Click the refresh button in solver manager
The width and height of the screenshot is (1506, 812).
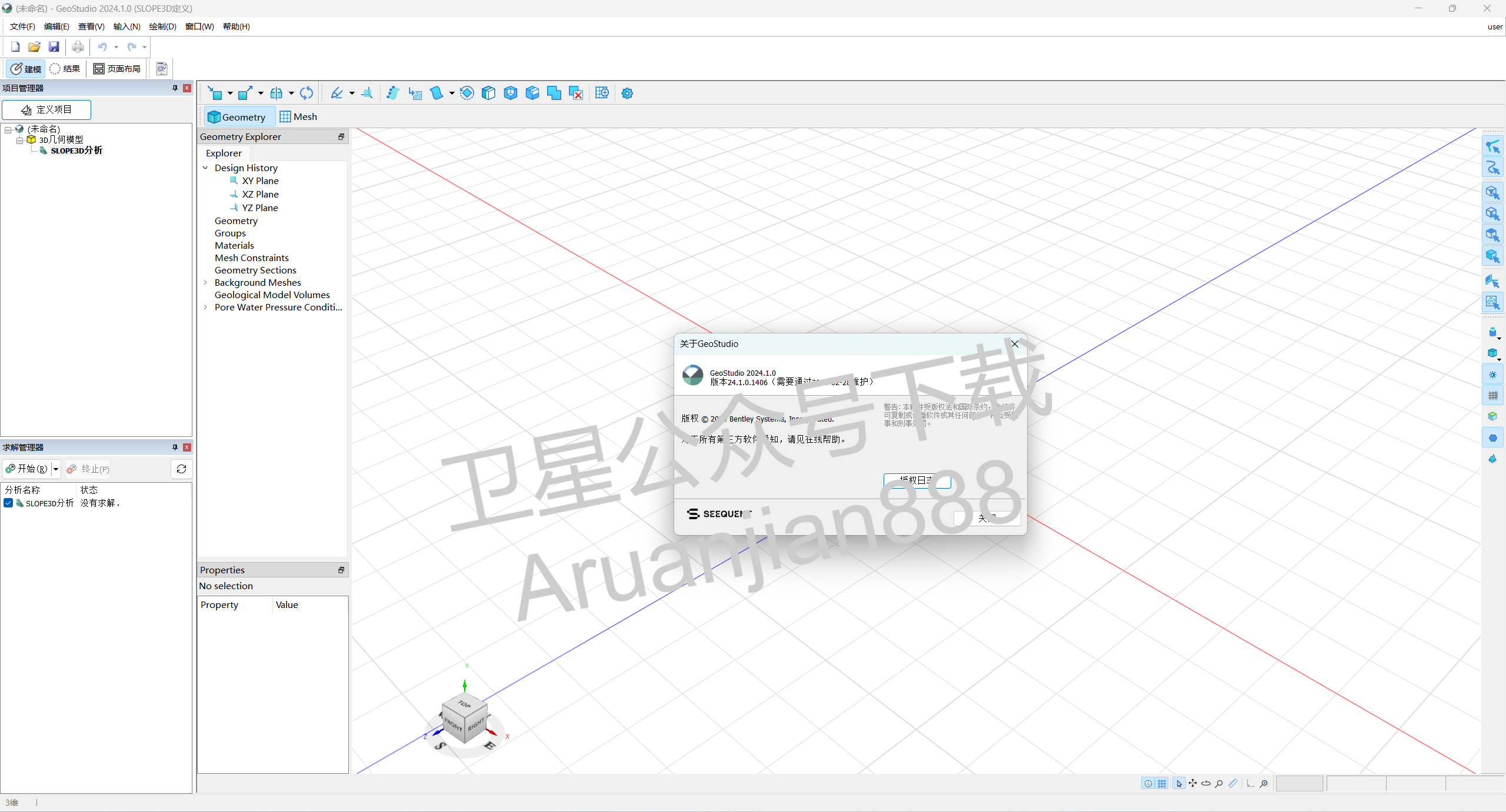181,469
